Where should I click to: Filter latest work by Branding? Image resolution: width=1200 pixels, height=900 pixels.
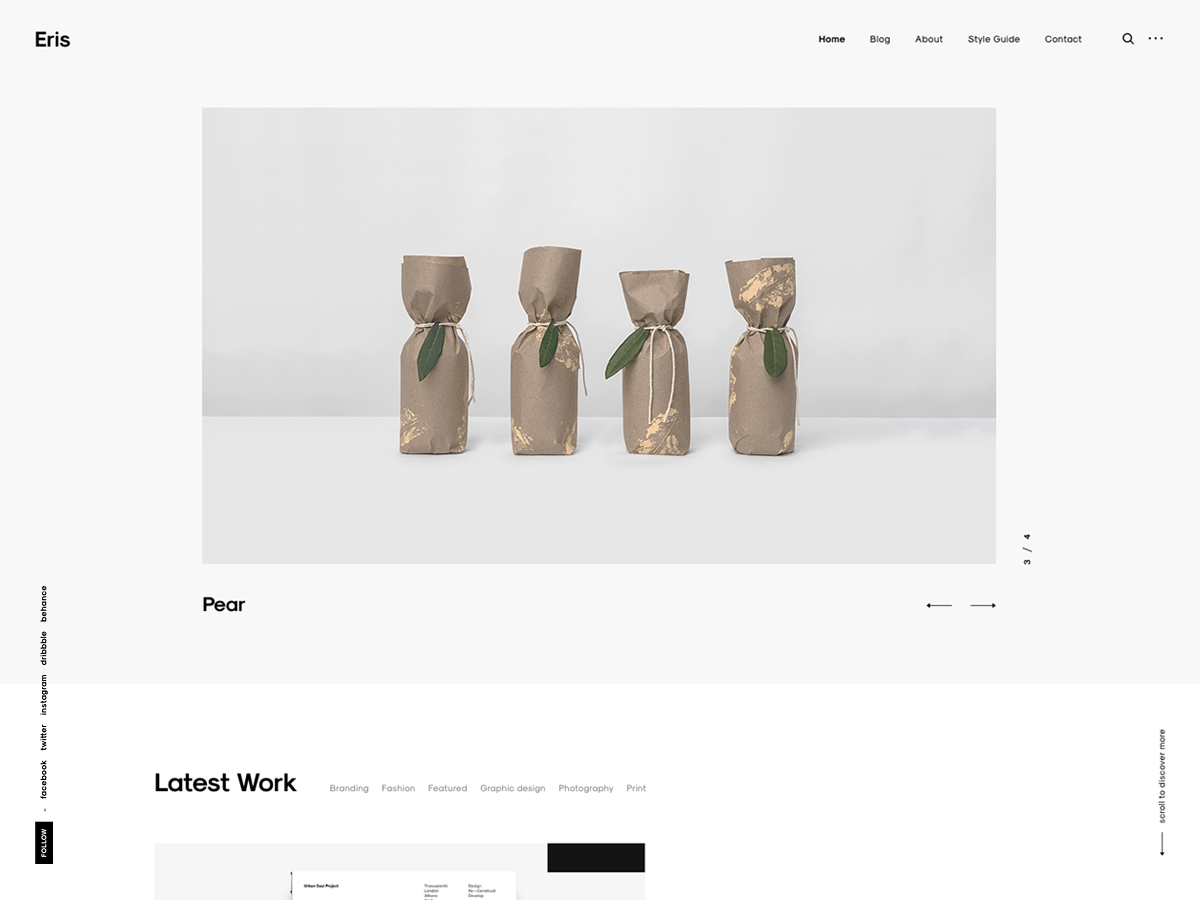349,788
